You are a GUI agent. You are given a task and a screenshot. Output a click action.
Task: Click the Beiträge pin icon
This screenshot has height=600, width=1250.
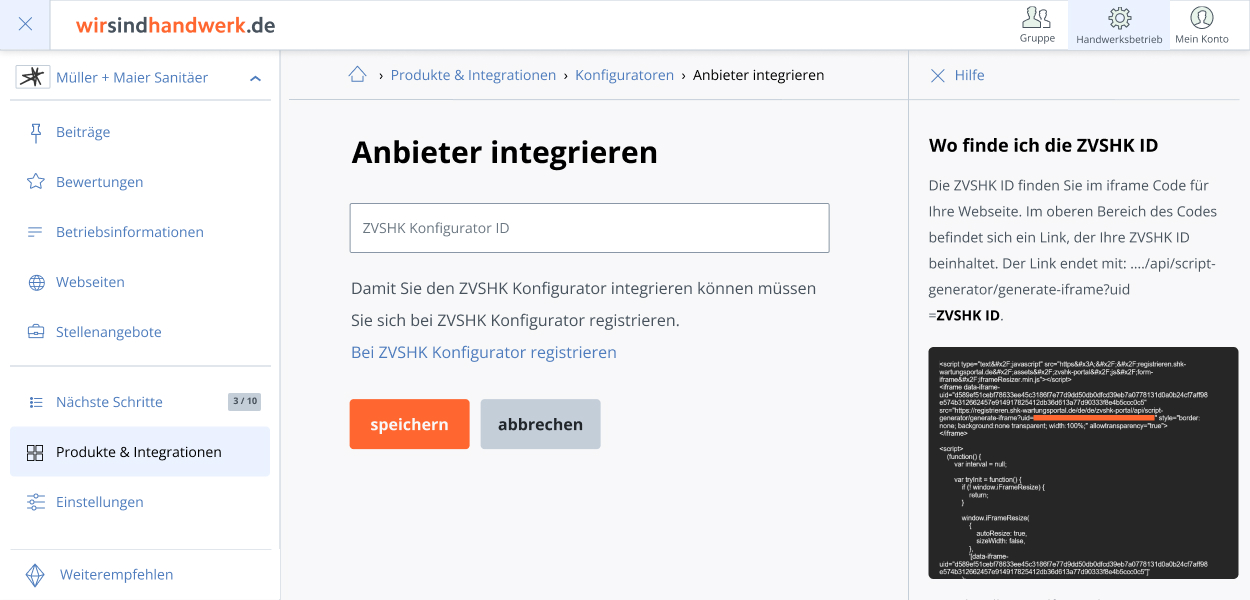pos(36,132)
